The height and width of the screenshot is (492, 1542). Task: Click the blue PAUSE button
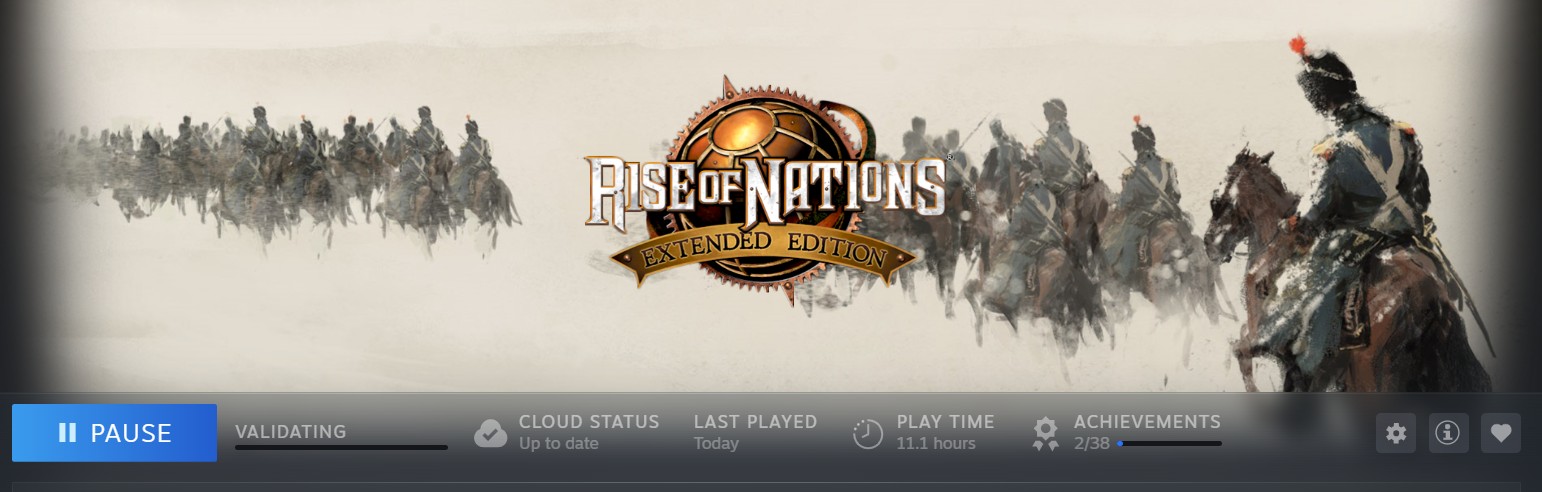tap(114, 433)
